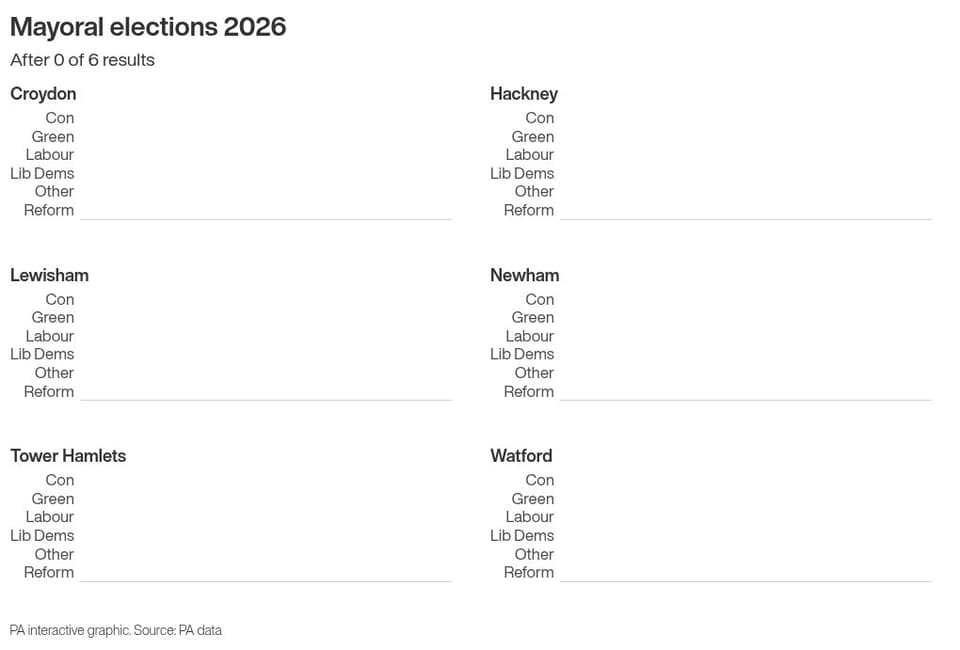Select the Watford heading
The width and height of the screenshot is (960, 650).
tap(521, 455)
